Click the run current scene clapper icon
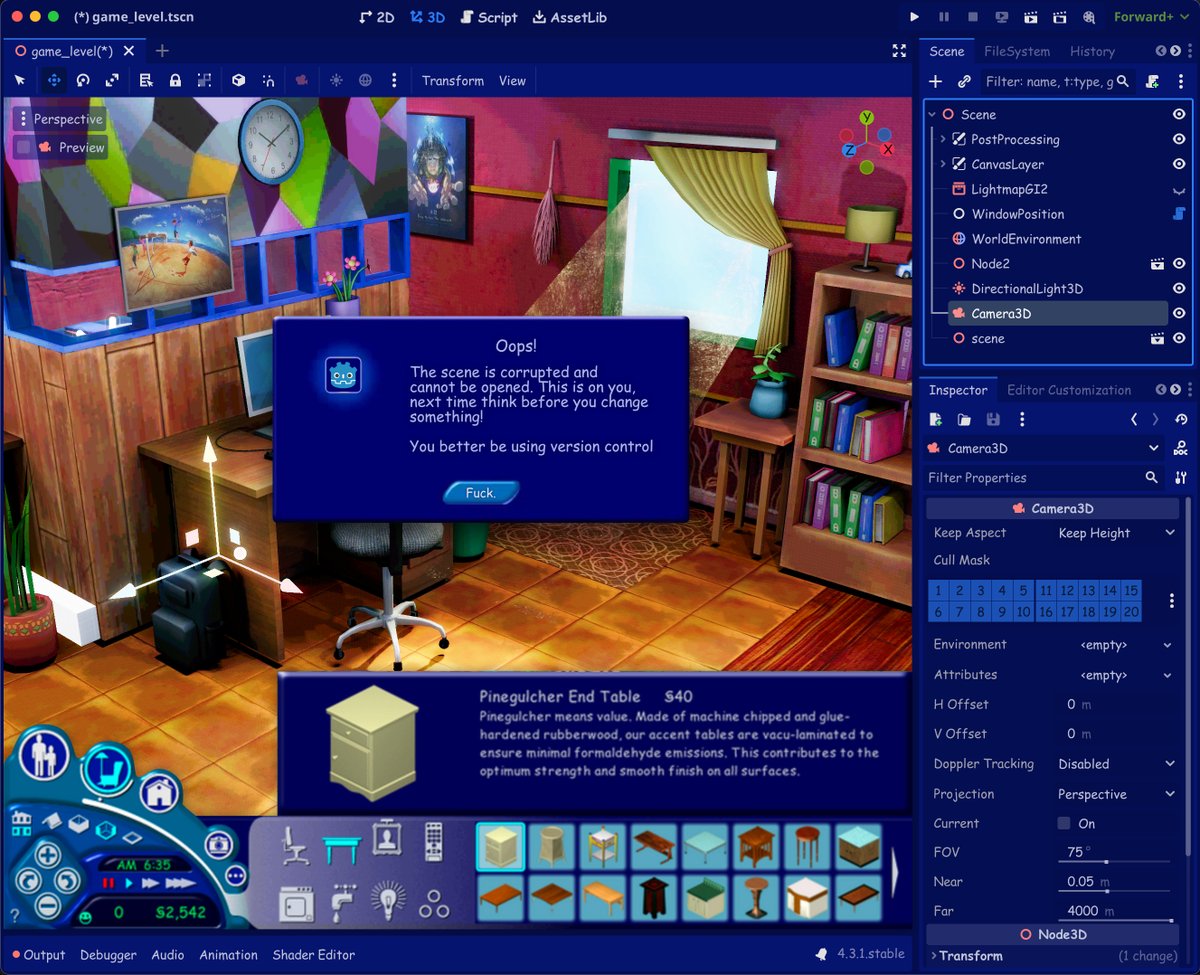Screen dimensions: 1200x975 click(x=1031, y=17)
